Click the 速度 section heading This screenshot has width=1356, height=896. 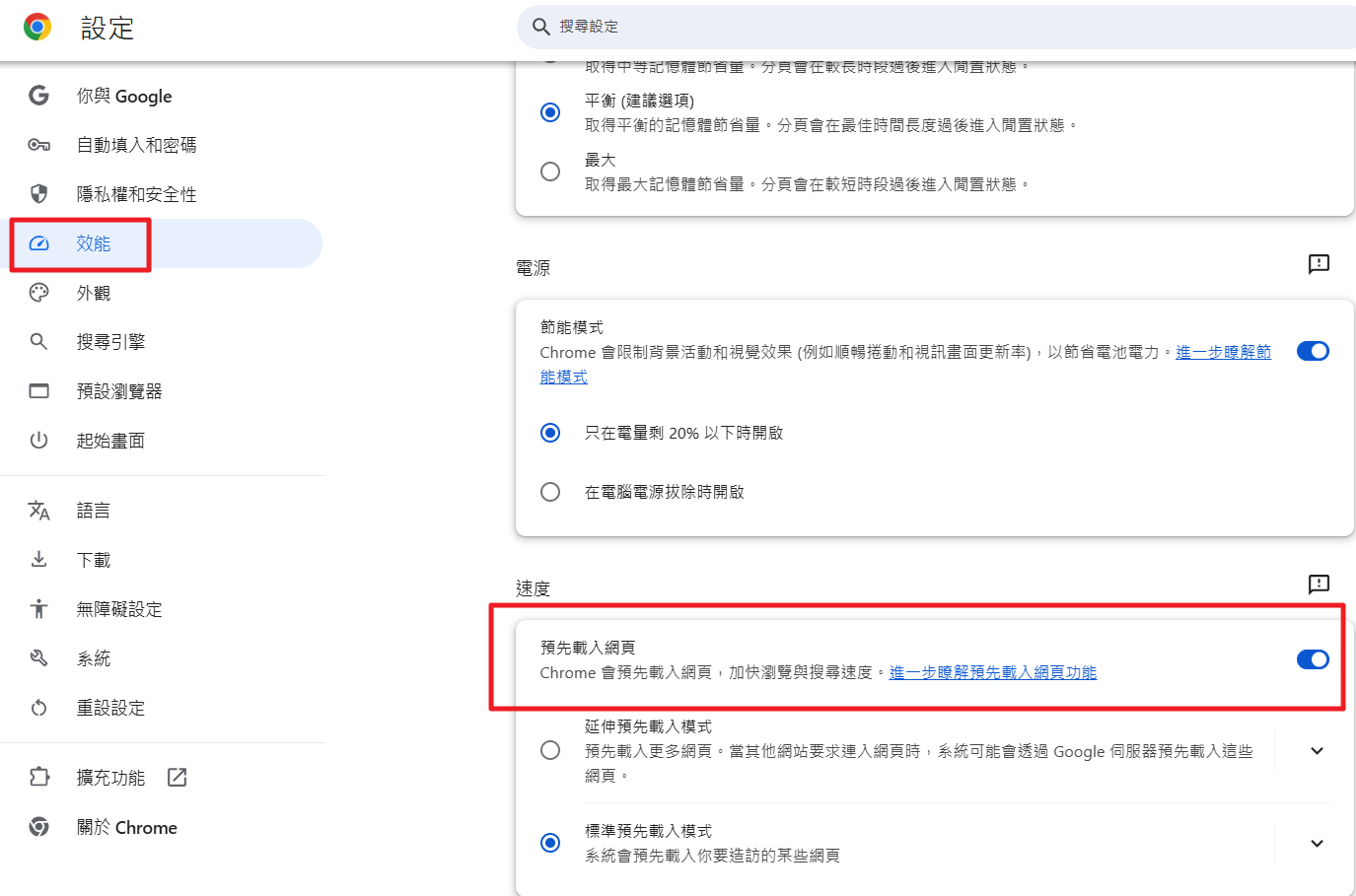click(x=533, y=588)
